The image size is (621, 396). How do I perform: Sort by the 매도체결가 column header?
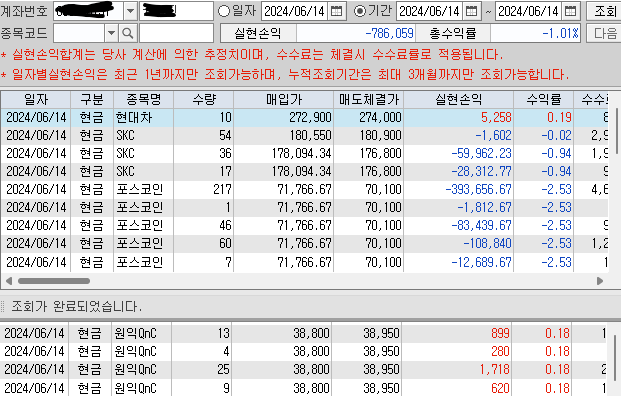(368, 99)
